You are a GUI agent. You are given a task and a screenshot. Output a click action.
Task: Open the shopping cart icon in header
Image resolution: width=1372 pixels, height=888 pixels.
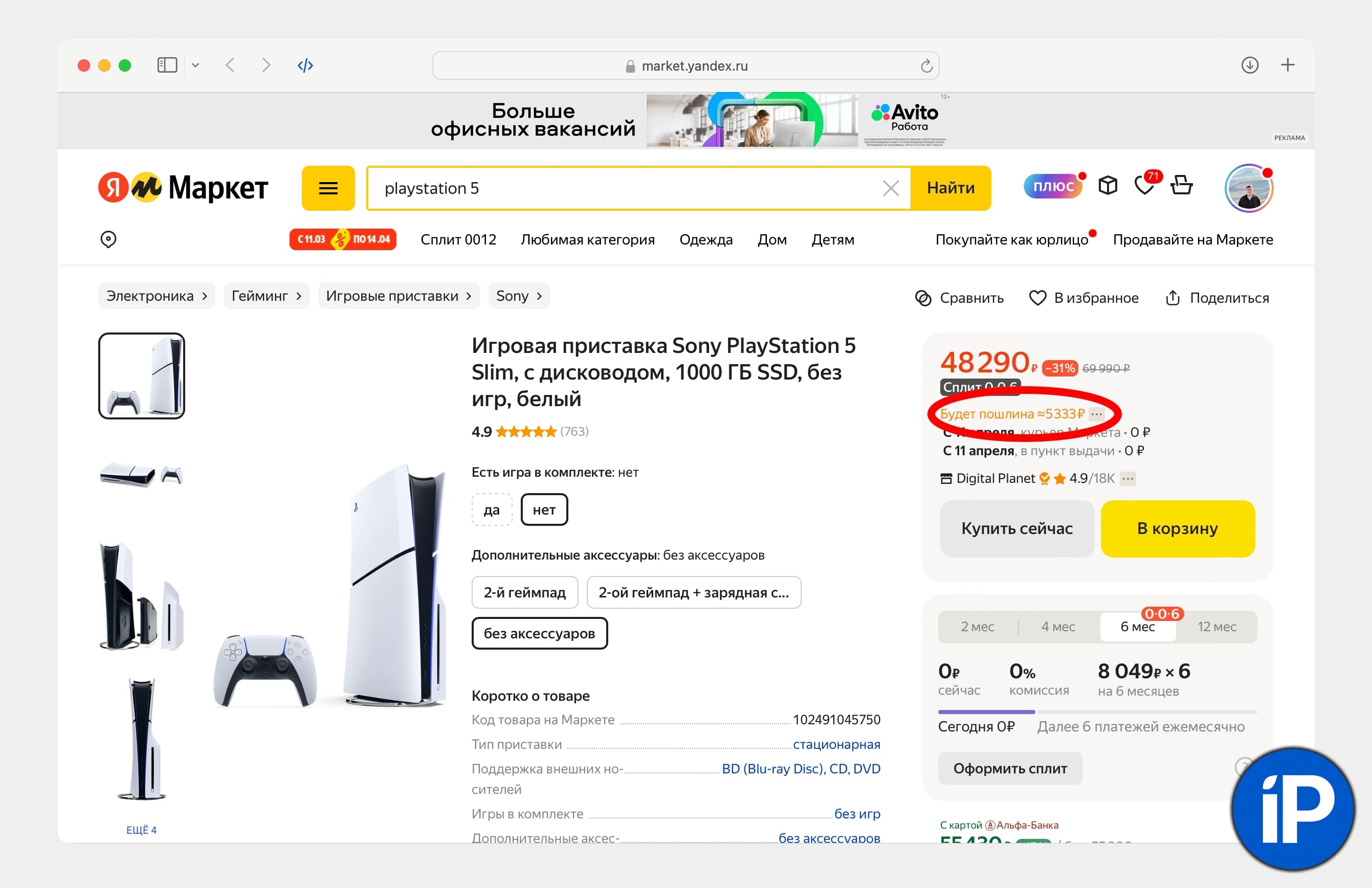click(x=1181, y=186)
